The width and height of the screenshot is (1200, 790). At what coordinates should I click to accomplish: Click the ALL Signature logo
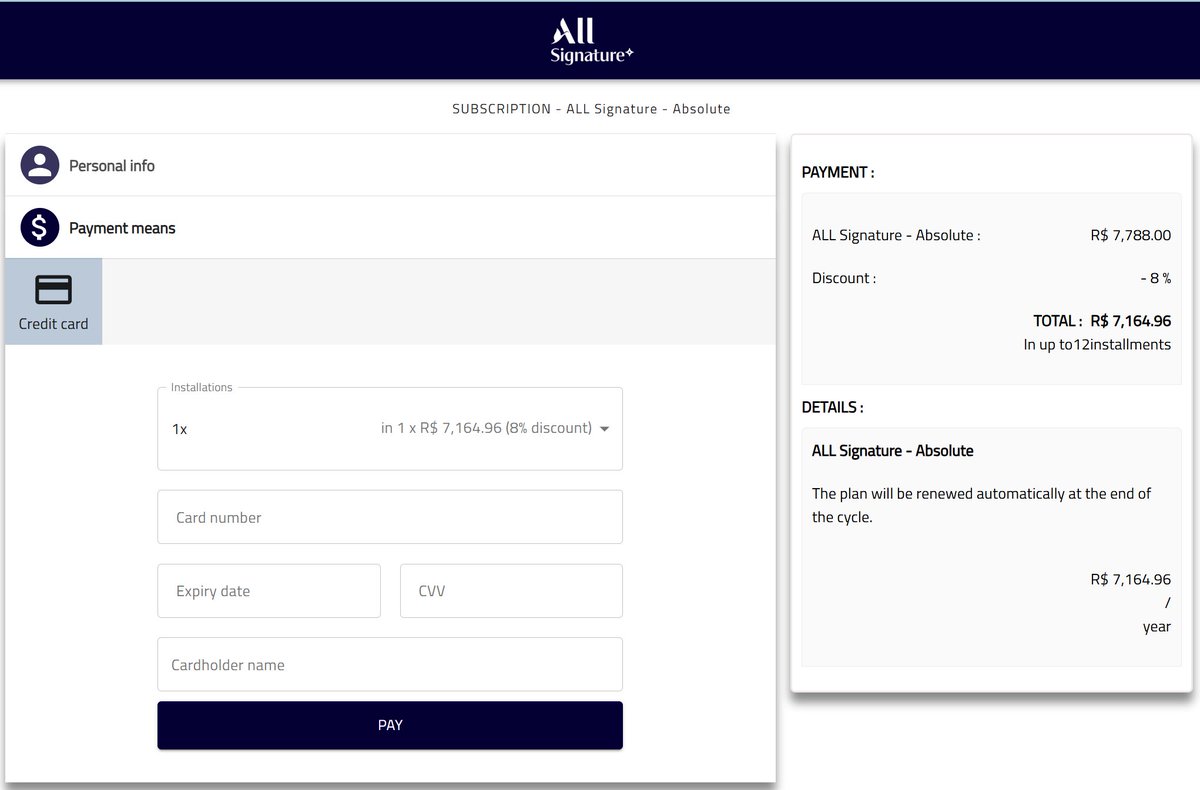tap(592, 40)
